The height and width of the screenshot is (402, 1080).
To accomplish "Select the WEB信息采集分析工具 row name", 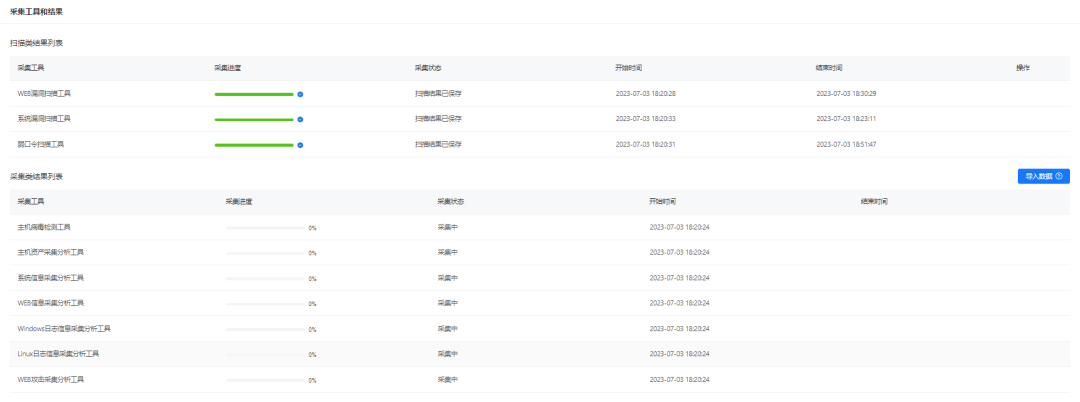I will (51, 303).
